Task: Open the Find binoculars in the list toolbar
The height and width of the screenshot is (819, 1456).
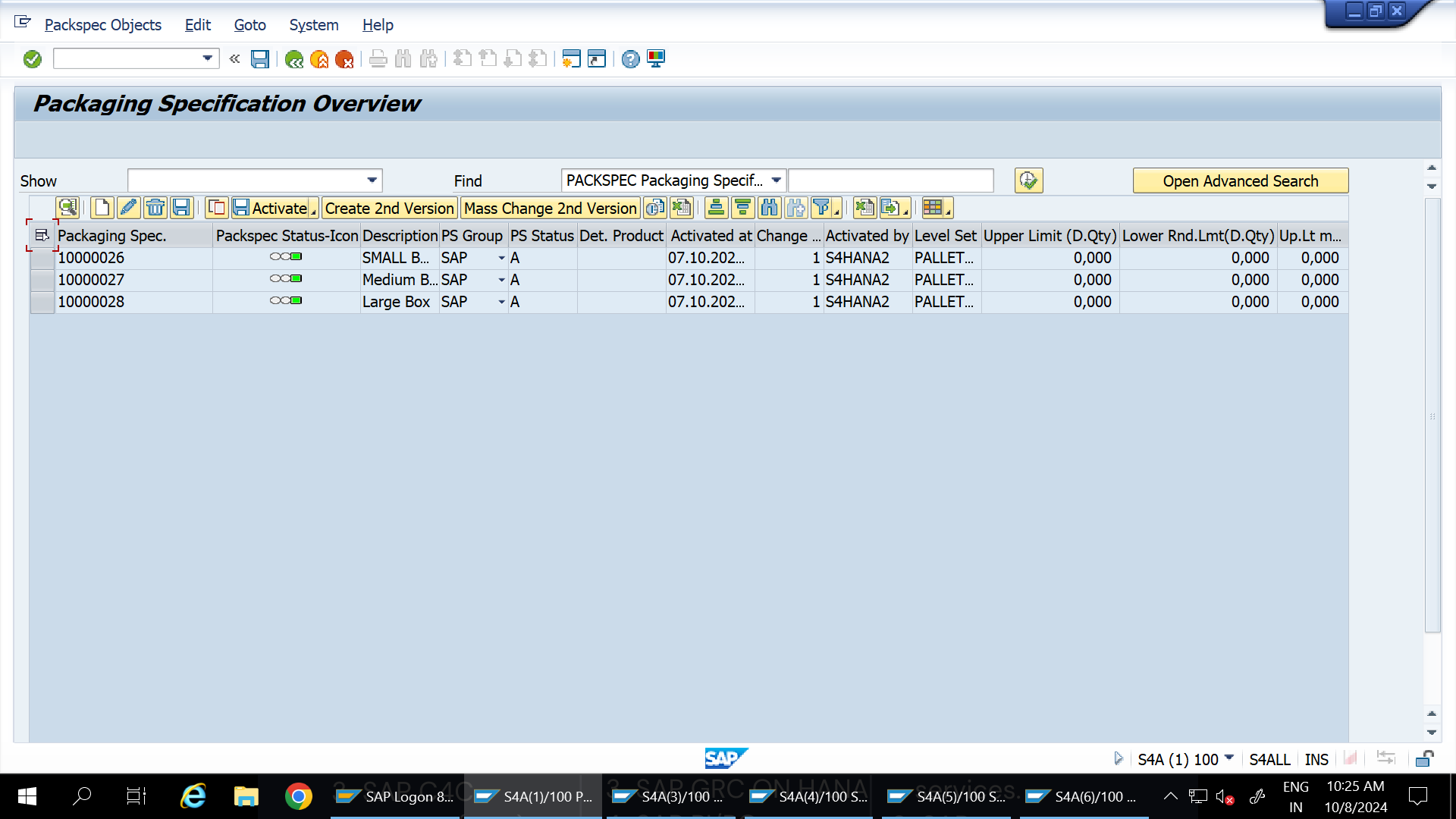Action: click(770, 208)
